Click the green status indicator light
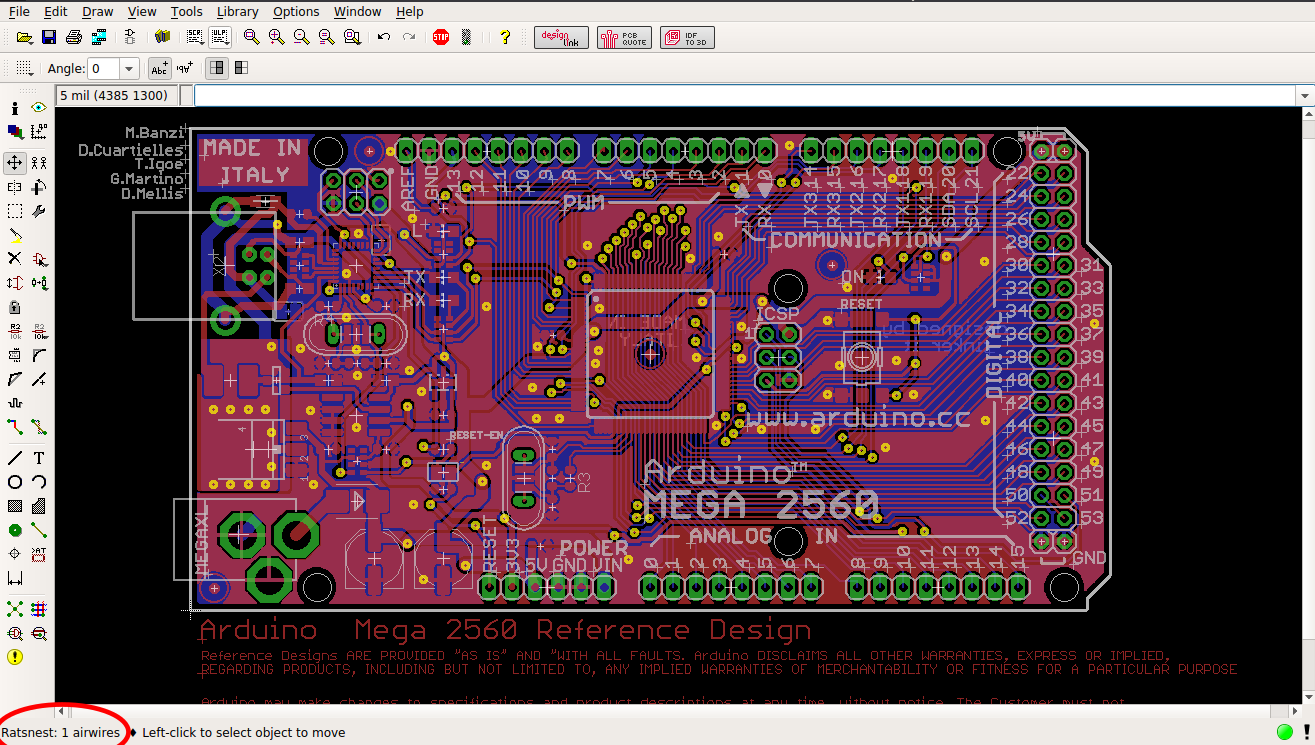Image resolution: width=1315 pixels, height=745 pixels. click(1285, 732)
